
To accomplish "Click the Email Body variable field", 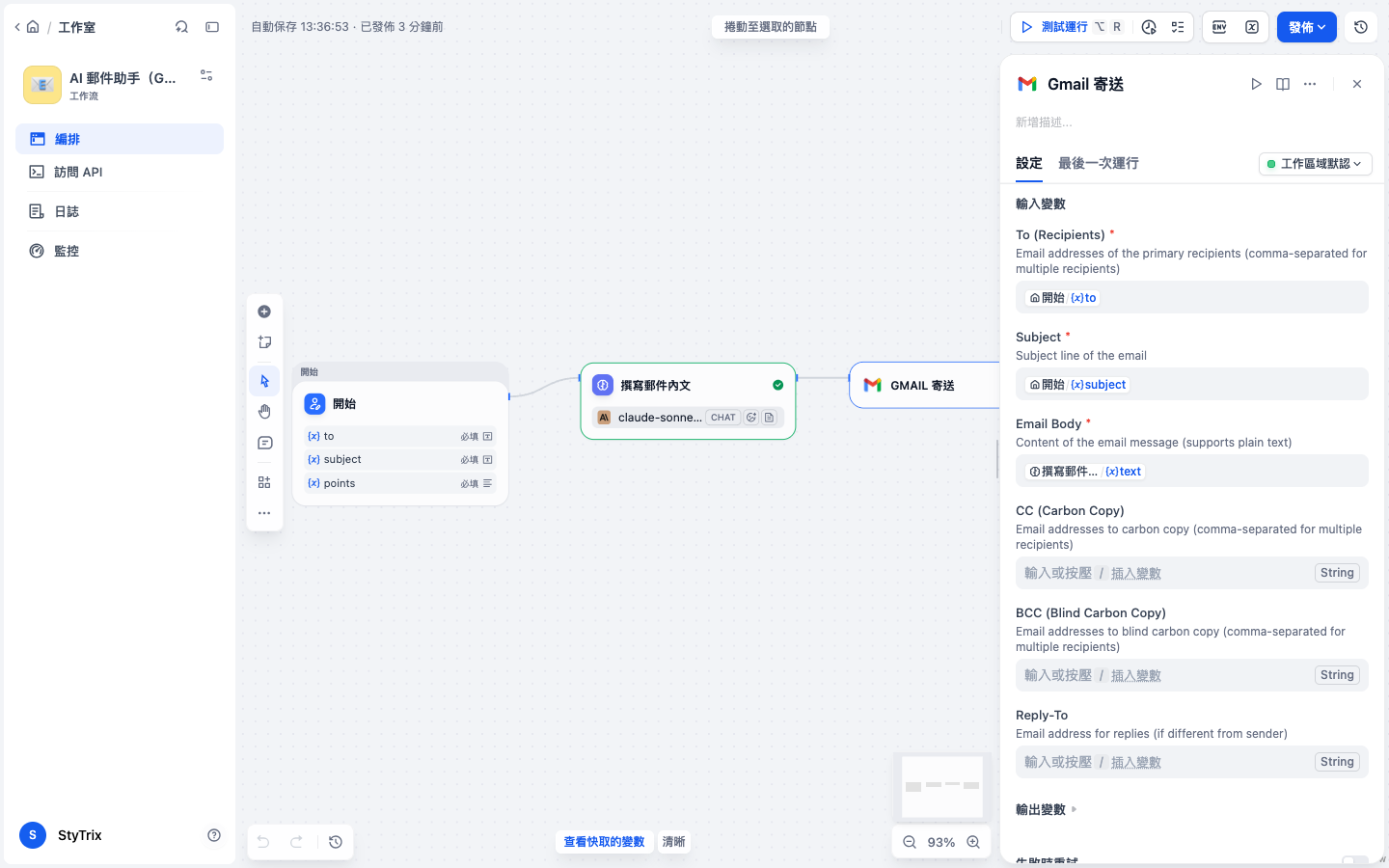I will tap(1192, 471).
